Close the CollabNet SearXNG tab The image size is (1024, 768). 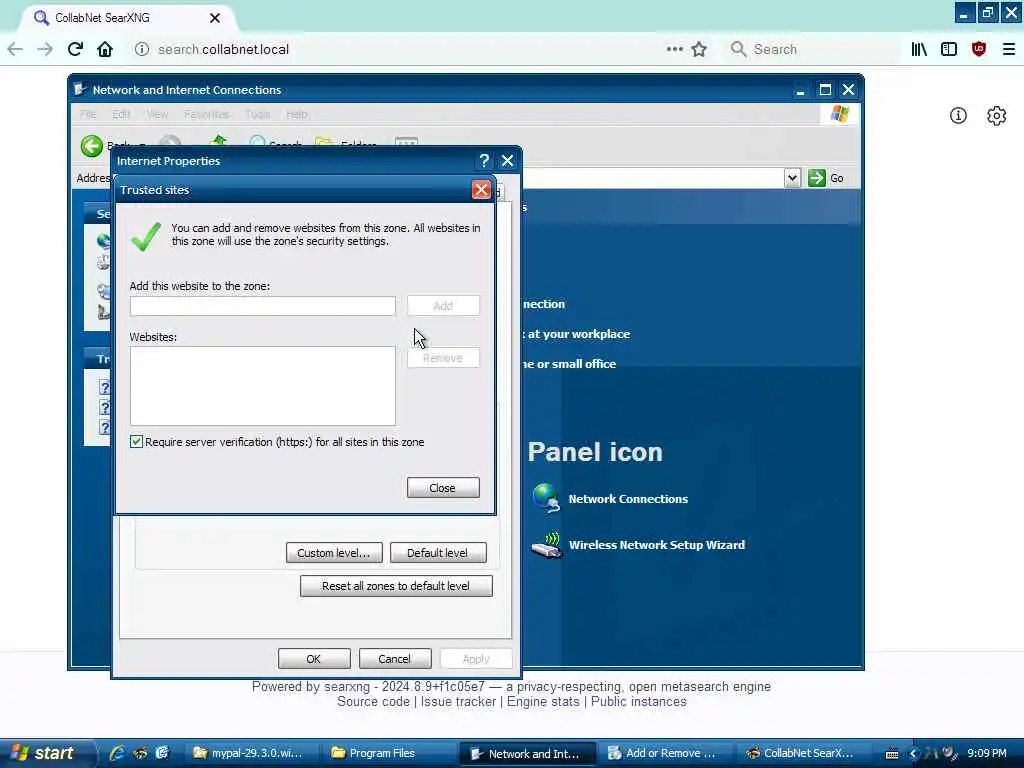tap(215, 18)
